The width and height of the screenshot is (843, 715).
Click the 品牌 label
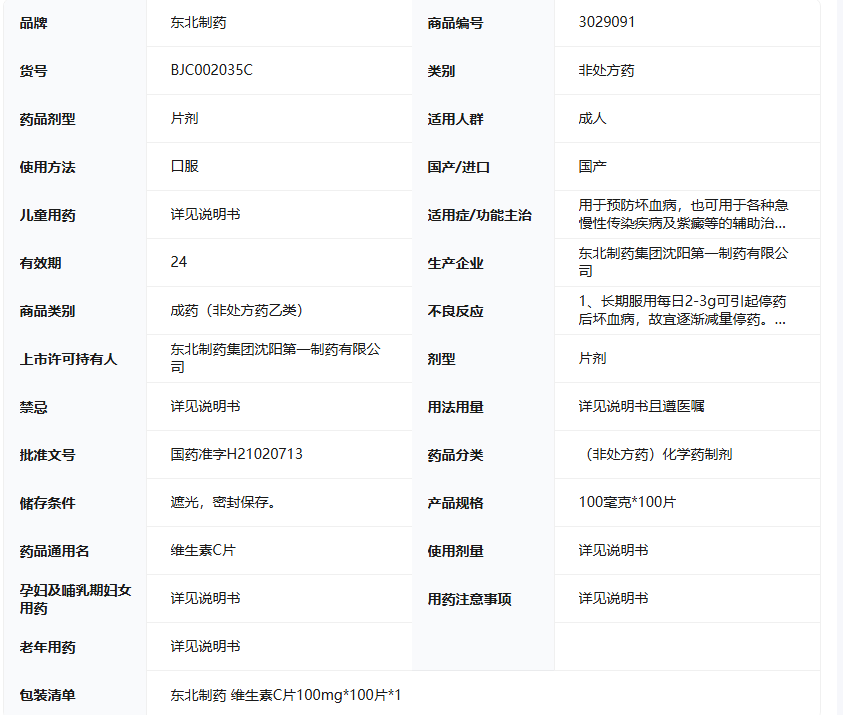tap(33, 23)
